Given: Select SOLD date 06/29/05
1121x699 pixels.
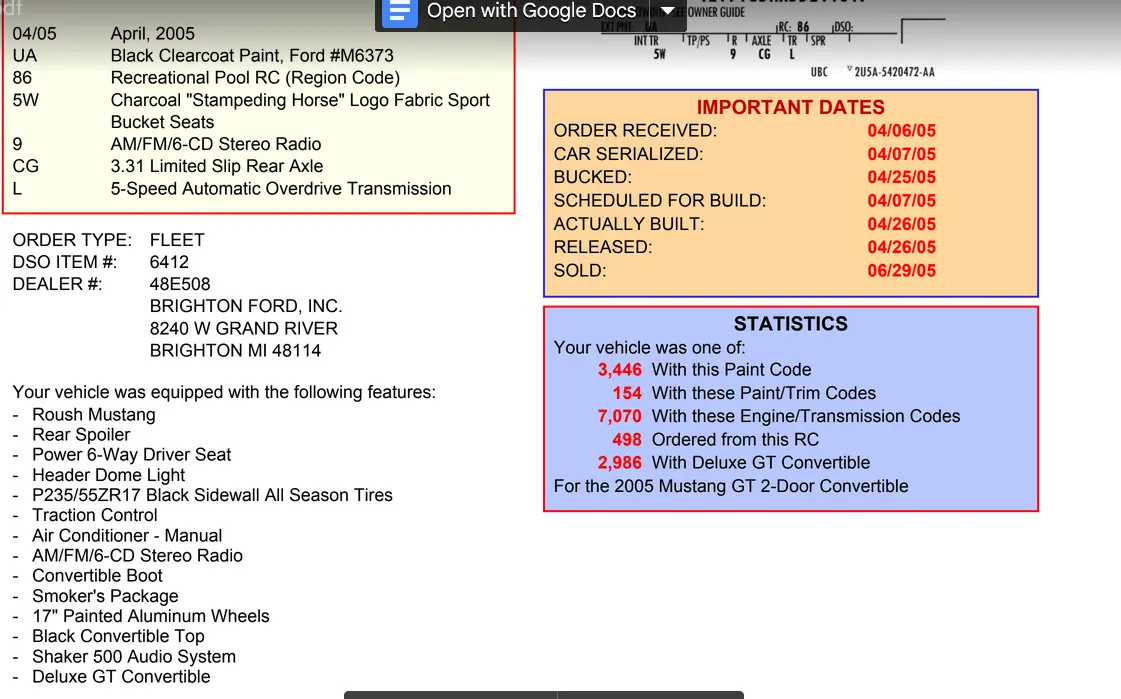Looking at the screenshot, I should click(x=902, y=271).
